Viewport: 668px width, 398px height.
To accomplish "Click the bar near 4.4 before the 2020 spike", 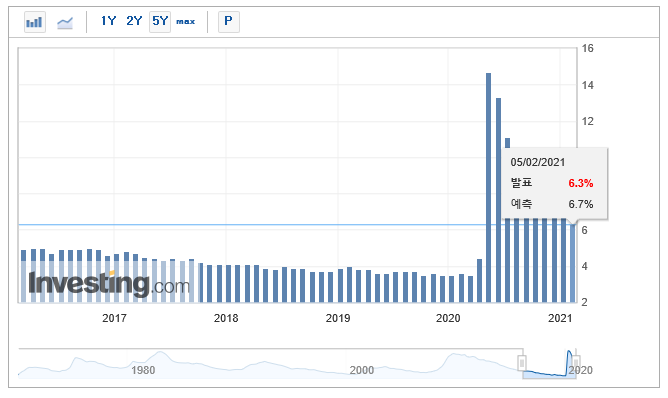I will pos(479,280).
